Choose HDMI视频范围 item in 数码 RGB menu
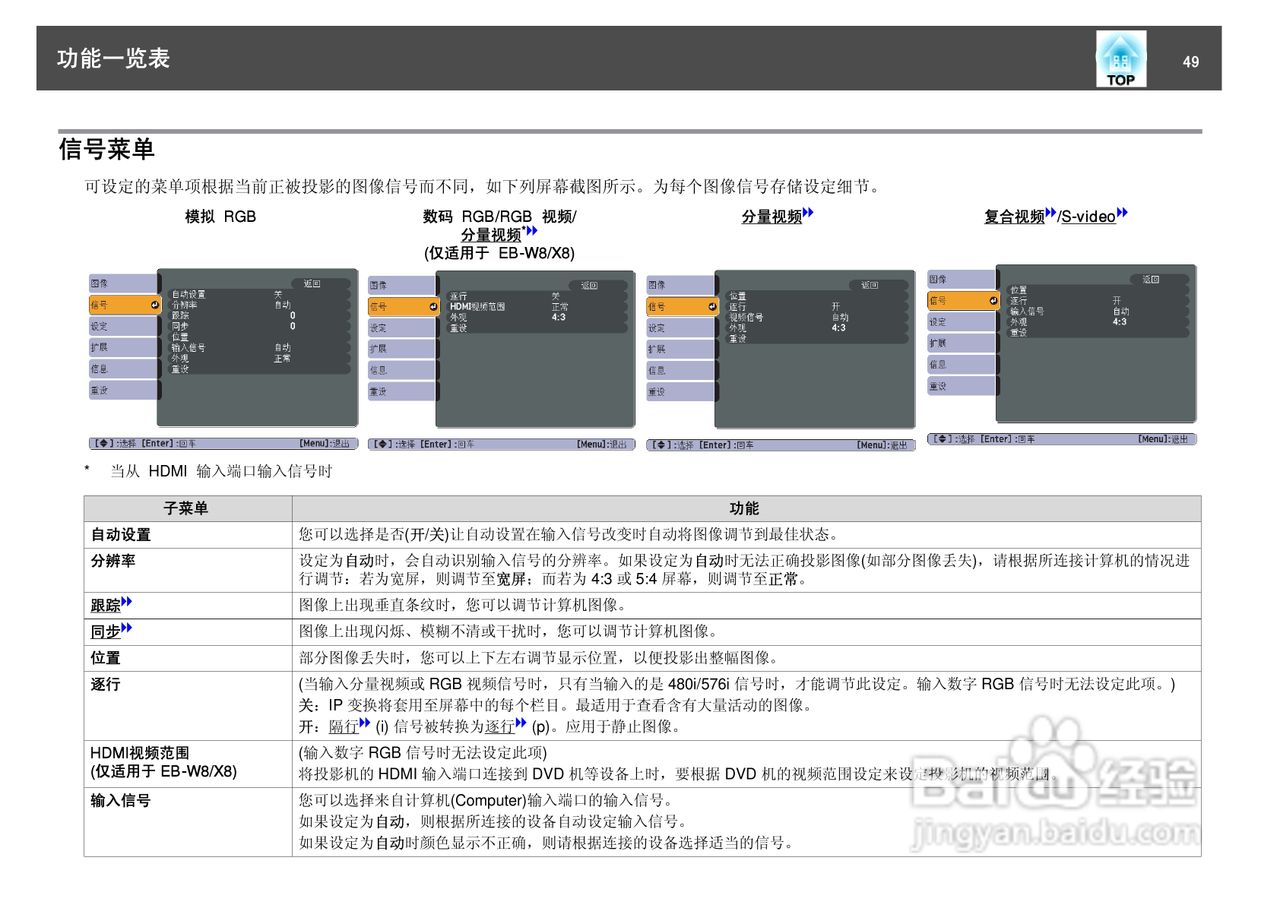The height and width of the screenshot is (905, 1280). tap(478, 307)
